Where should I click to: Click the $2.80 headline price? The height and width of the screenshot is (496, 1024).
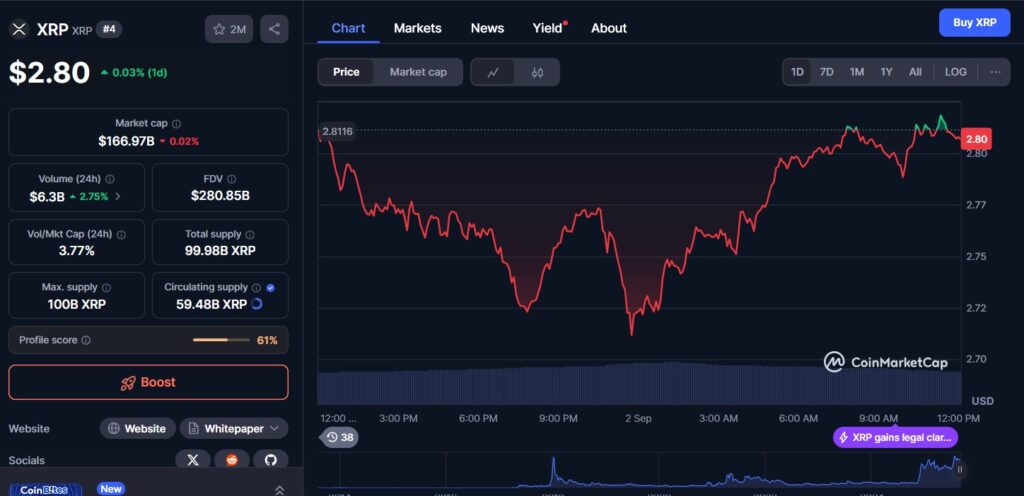click(49, 72)
